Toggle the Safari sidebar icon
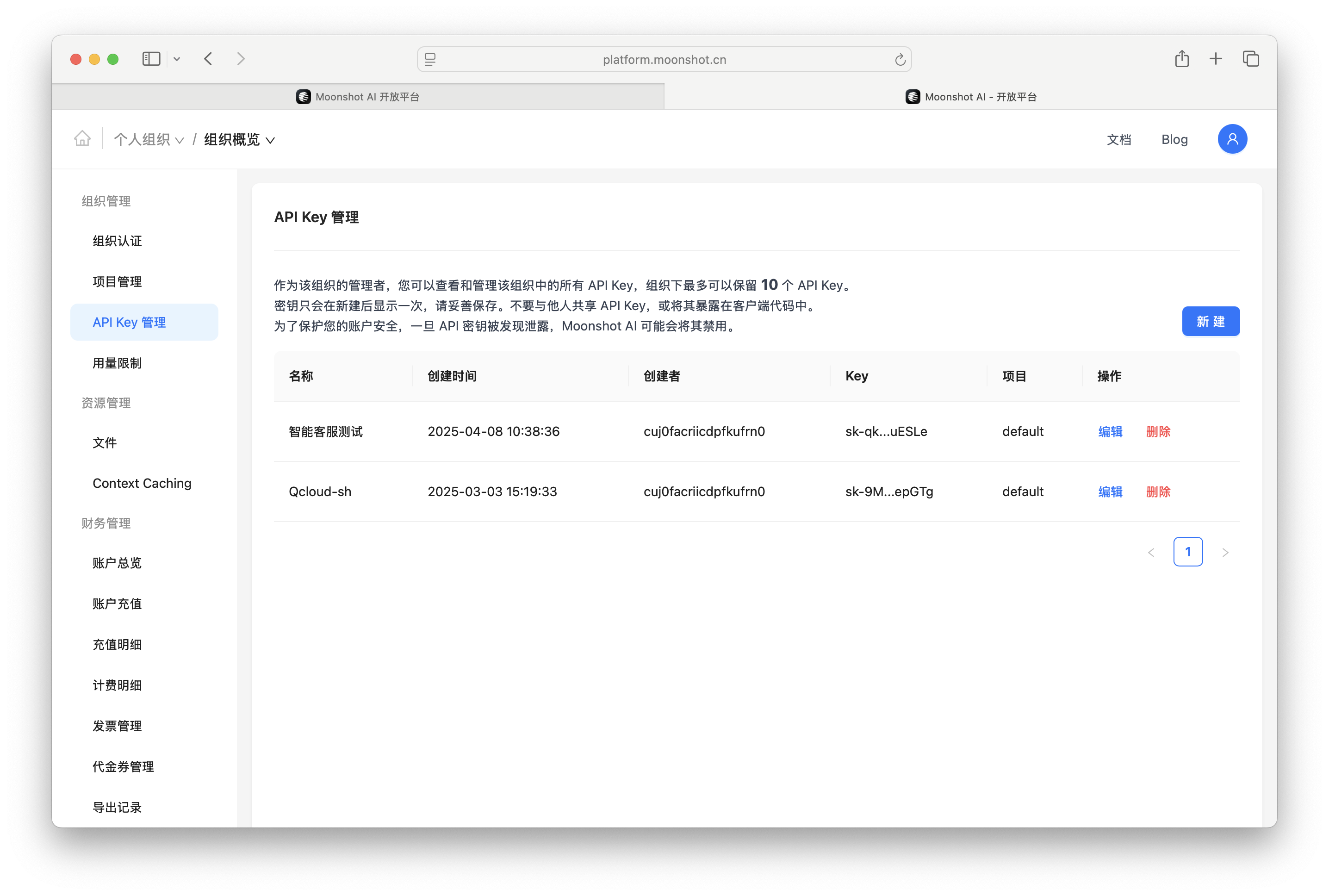The image size is (1329, 896). (151, 59)
